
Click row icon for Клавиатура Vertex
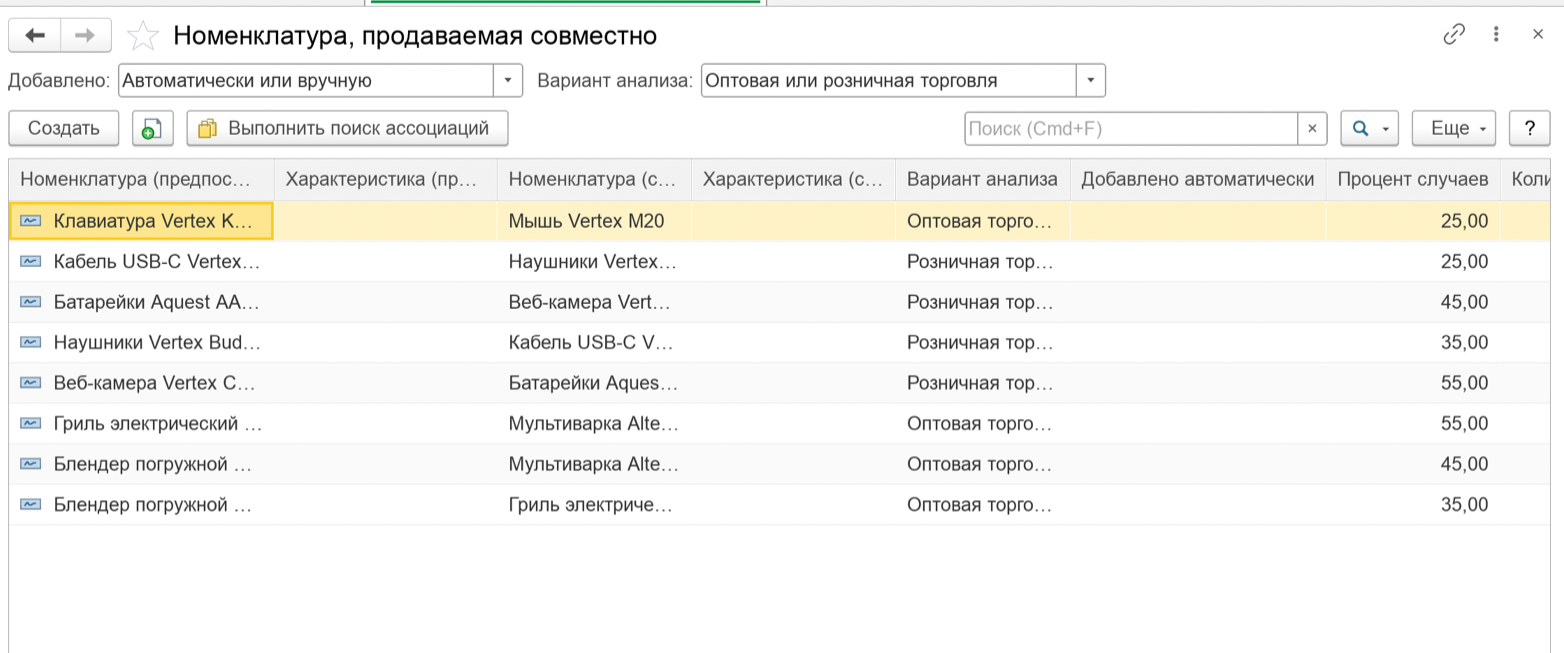[31, 221]
